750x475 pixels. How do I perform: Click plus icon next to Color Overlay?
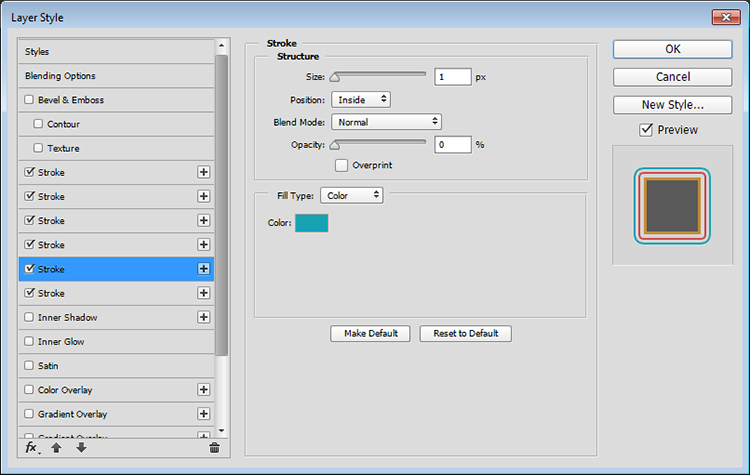point(204,390)
